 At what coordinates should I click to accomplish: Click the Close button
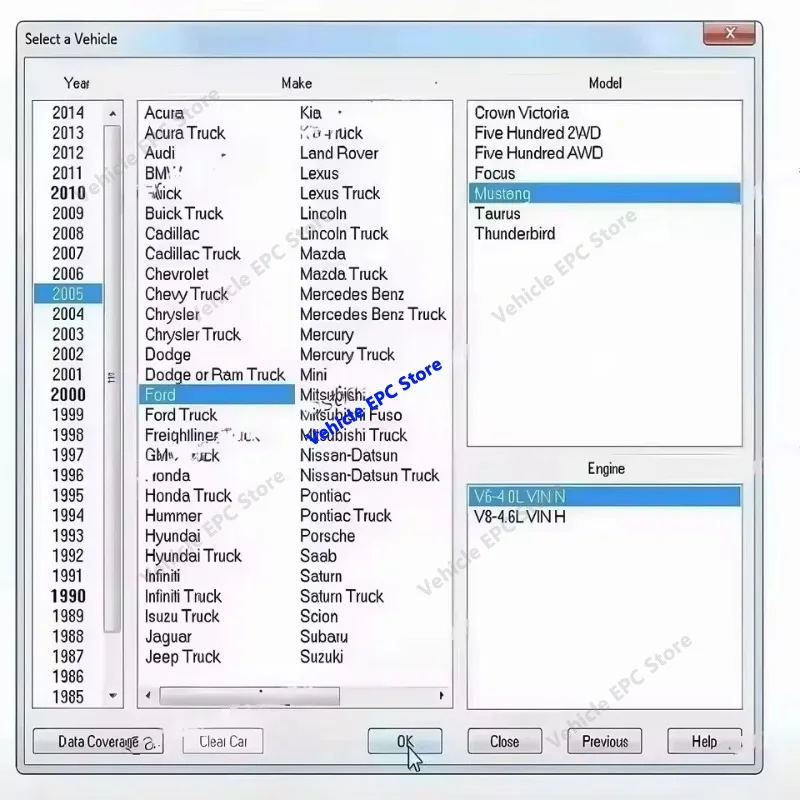pos(505,741)
